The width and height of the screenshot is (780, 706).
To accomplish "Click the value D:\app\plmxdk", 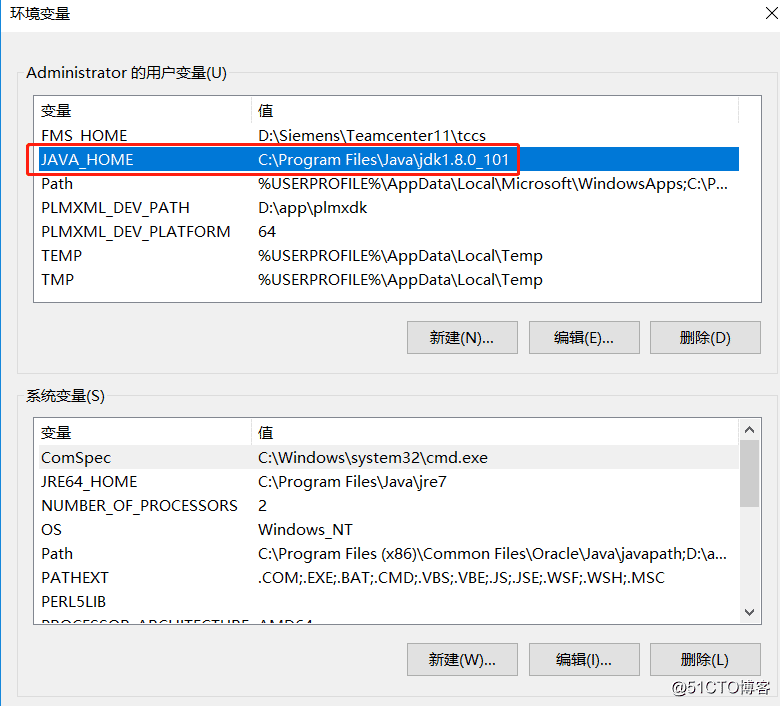I will tap(312, 207).
